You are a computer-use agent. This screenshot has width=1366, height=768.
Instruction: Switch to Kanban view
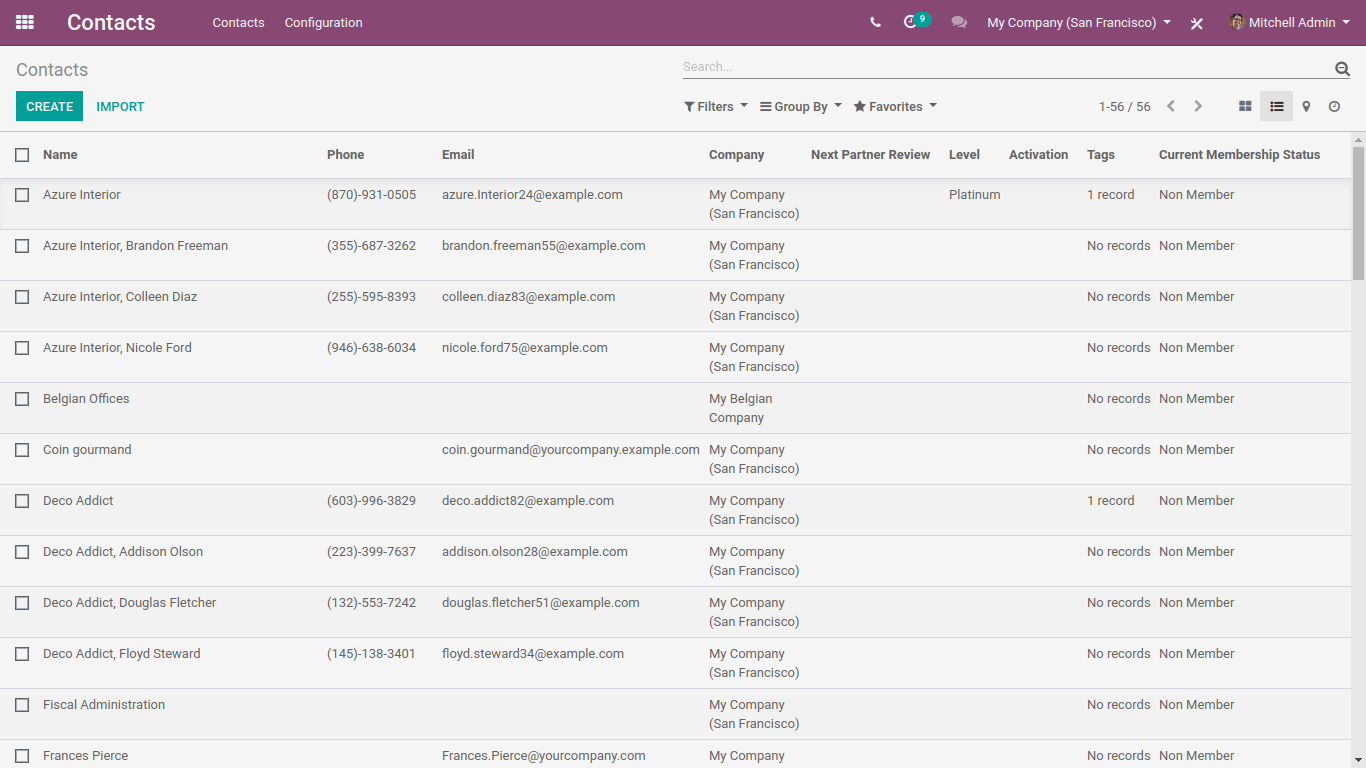point(1245,106)
